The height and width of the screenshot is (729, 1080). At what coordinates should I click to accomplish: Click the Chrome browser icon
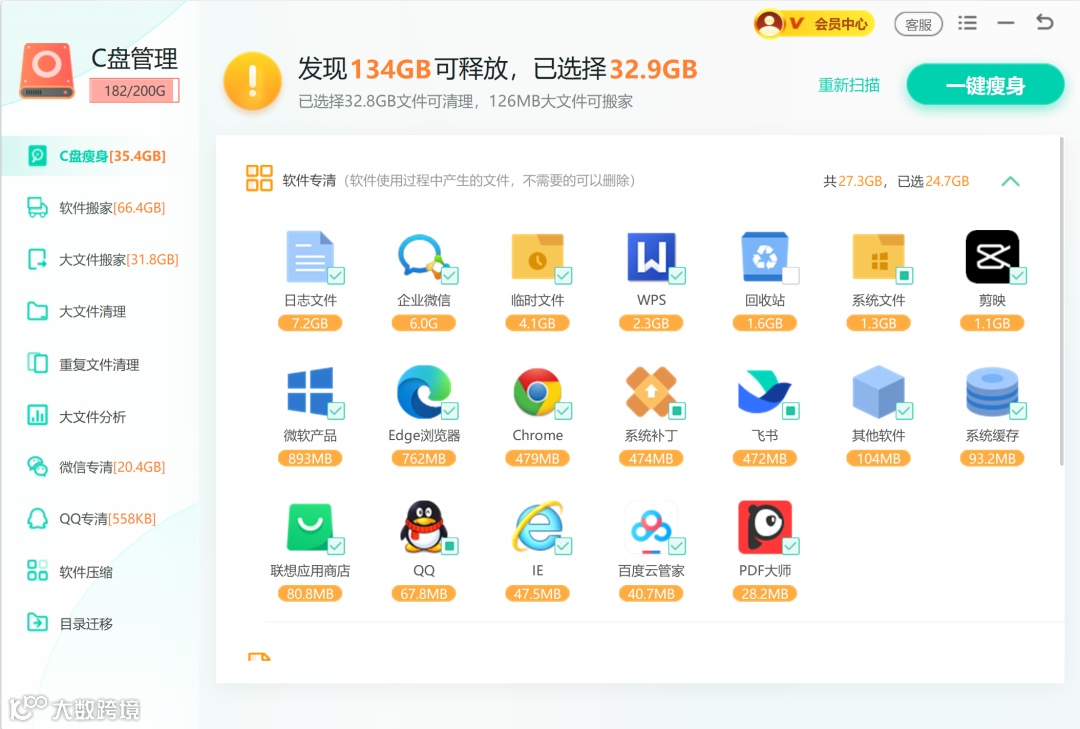537,391
